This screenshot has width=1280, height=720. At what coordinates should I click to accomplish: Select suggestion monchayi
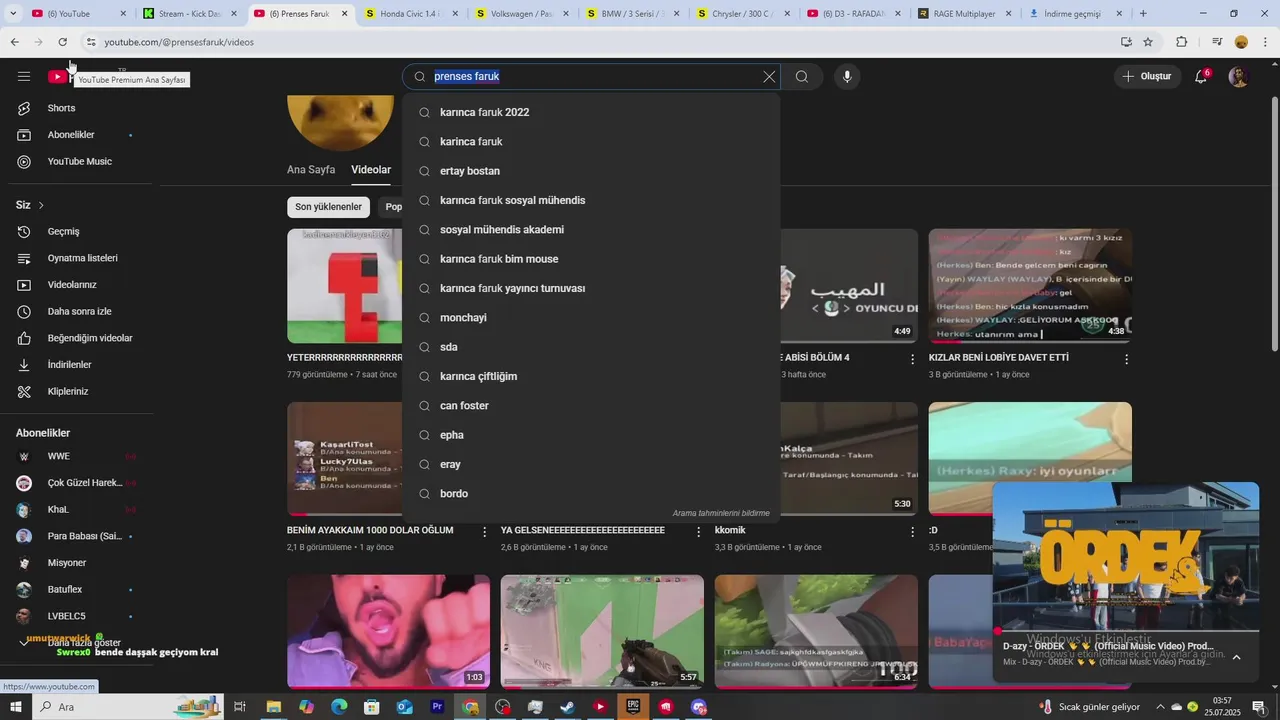coord(591,318)
